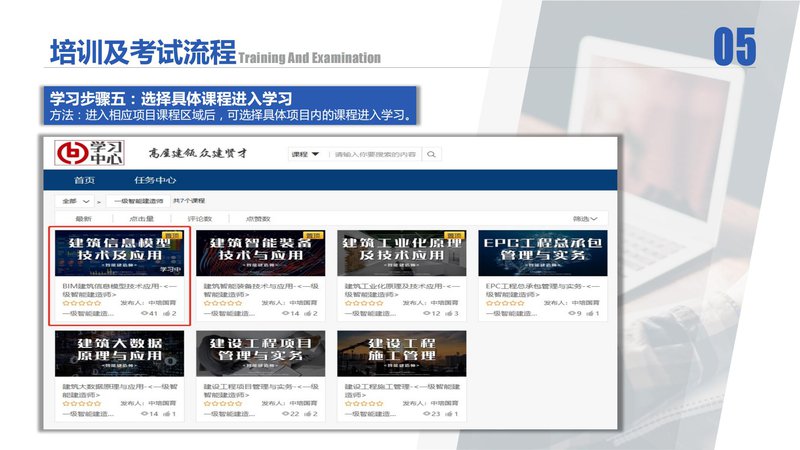
Task: Open EPC工程总承包管理与实务 course thumbnail
Action: coord(543,253)
